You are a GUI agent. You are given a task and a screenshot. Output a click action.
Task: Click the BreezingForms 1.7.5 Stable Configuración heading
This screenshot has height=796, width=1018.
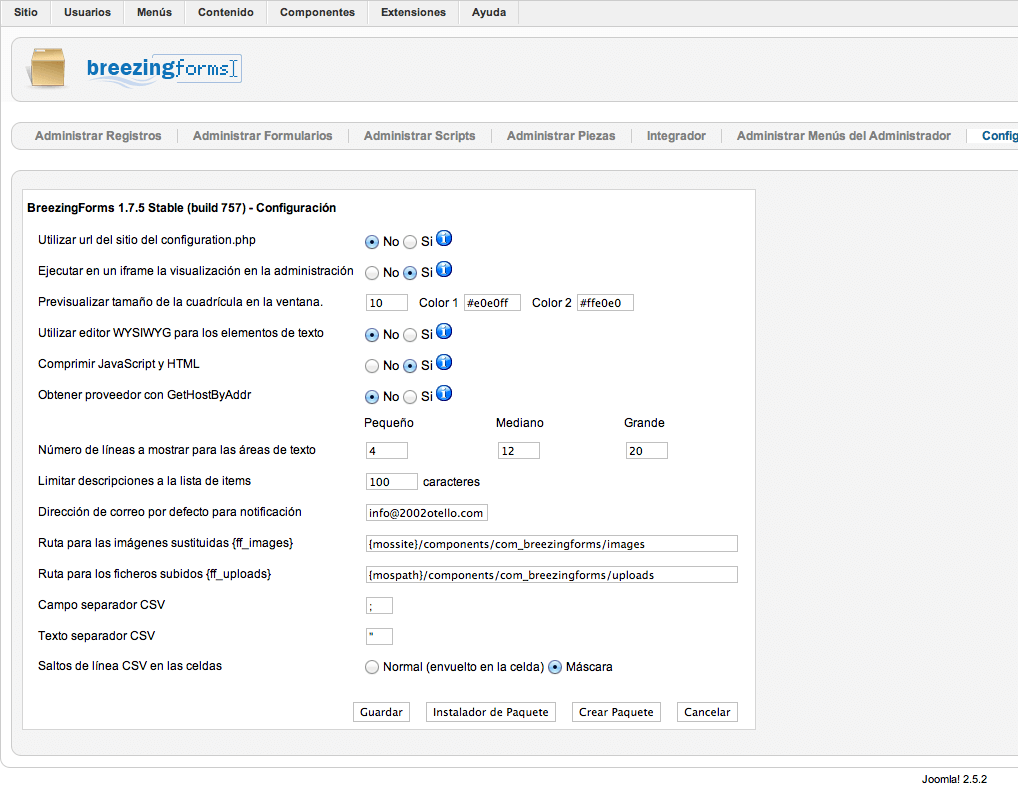pyautogui.click(x=182, y=208)
